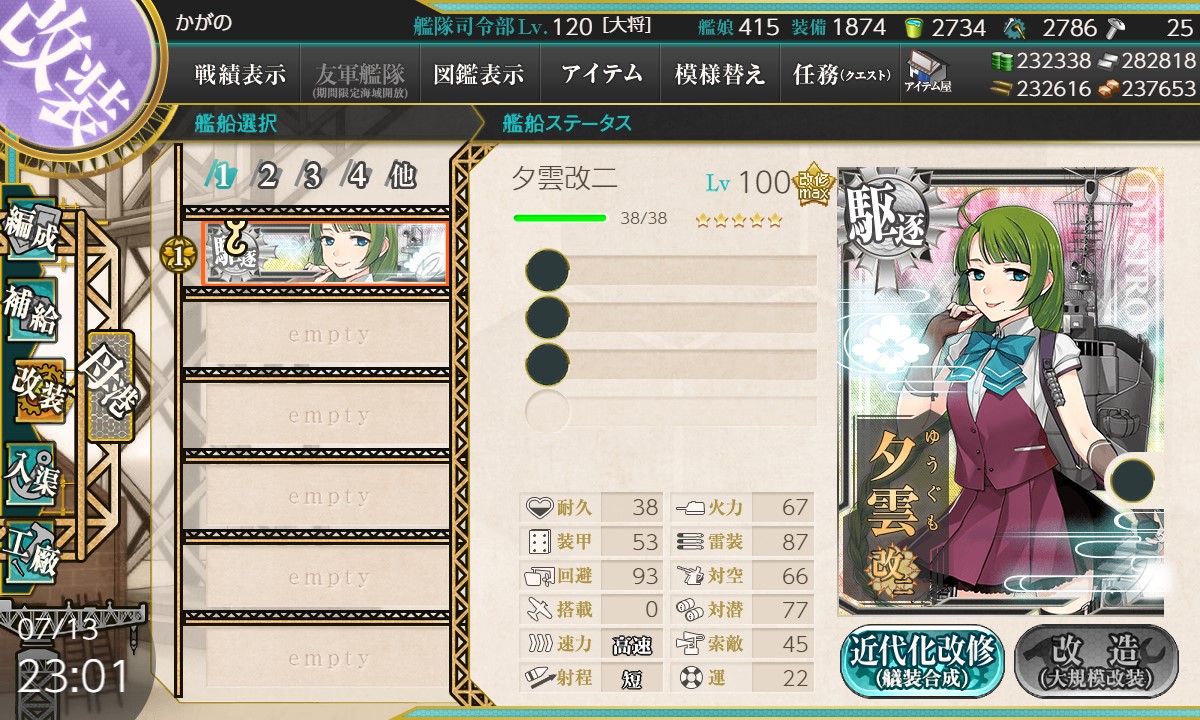Open 図鑑表示 menu item

(479, 74)
